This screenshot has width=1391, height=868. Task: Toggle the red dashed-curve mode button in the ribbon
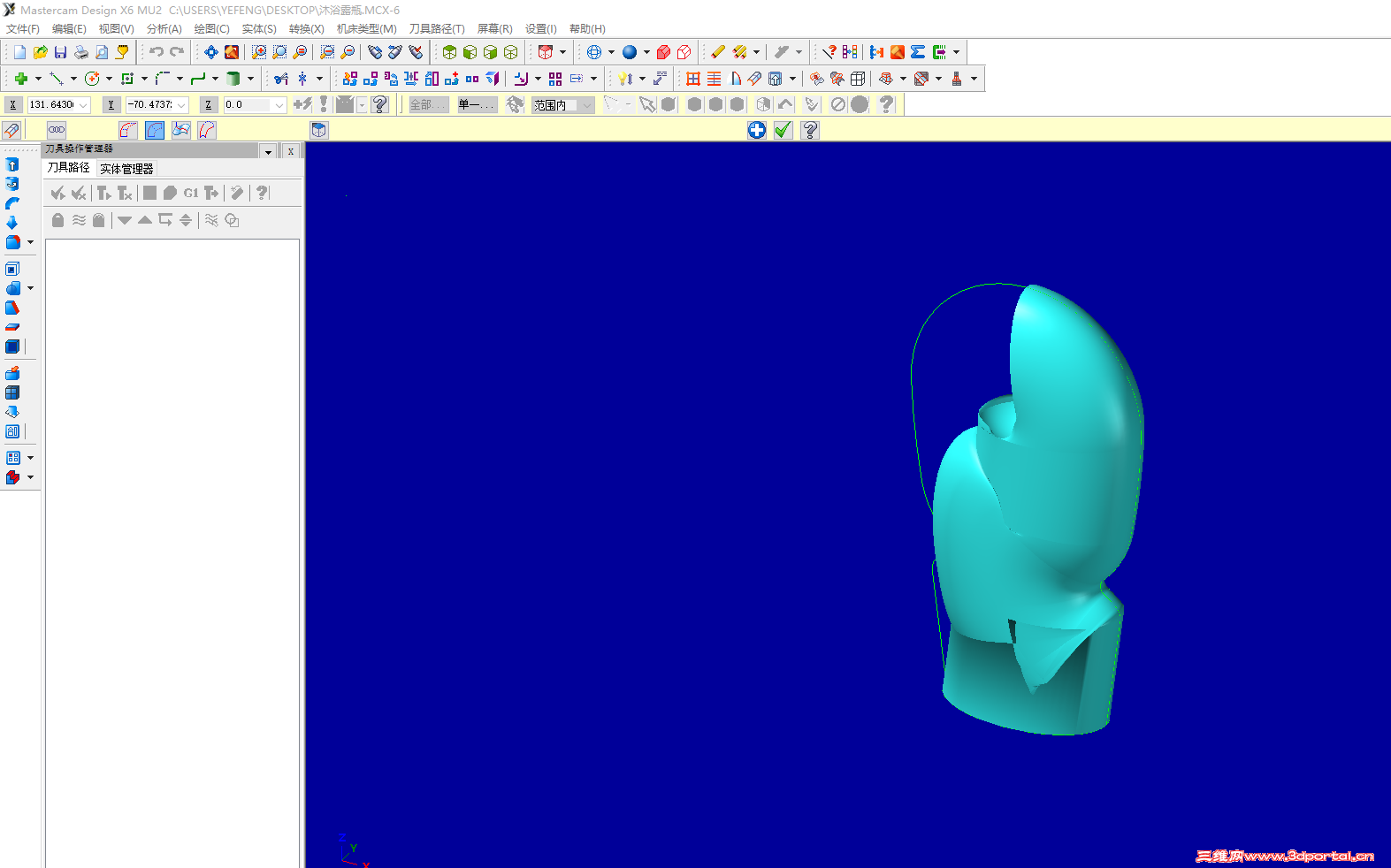207,130
